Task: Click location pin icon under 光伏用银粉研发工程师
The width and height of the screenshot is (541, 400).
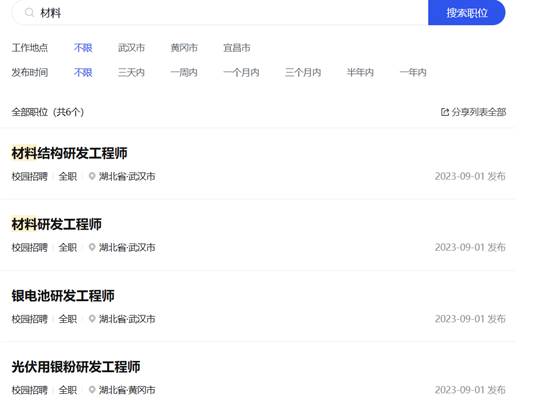Action: (92, 390)
